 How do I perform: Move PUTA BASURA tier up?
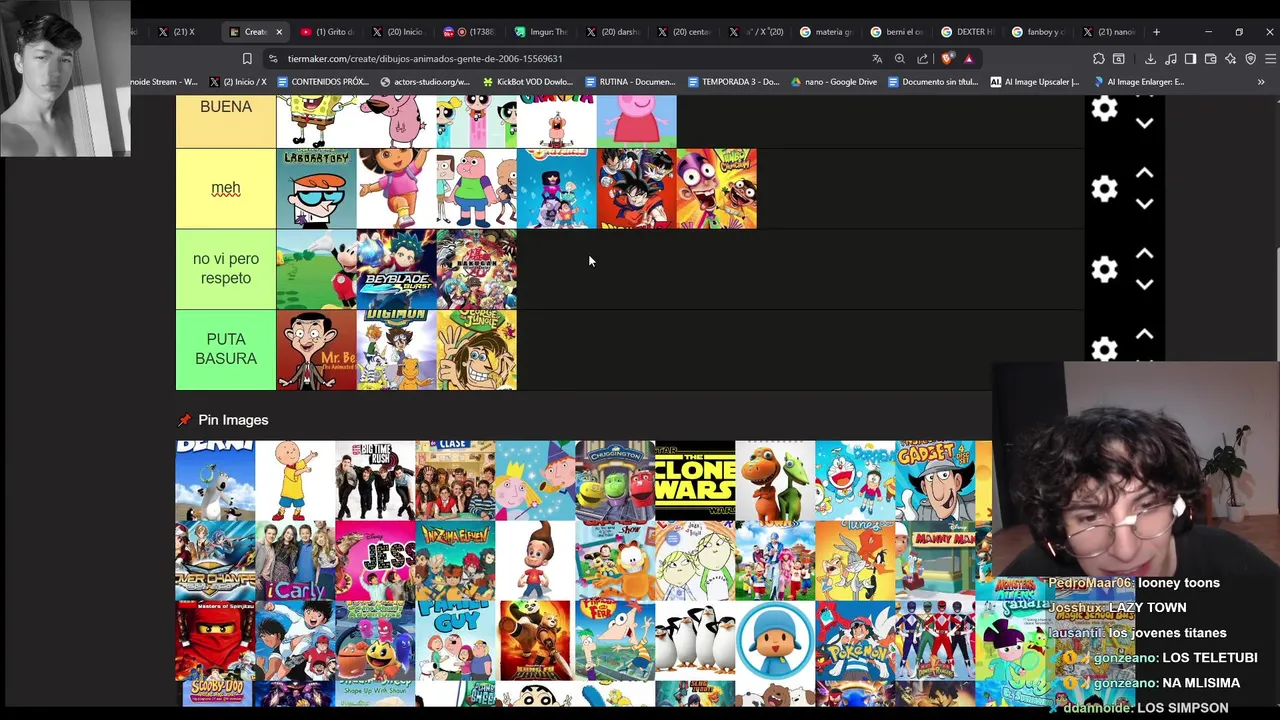pyautogui.click(x=1145, y=334)
